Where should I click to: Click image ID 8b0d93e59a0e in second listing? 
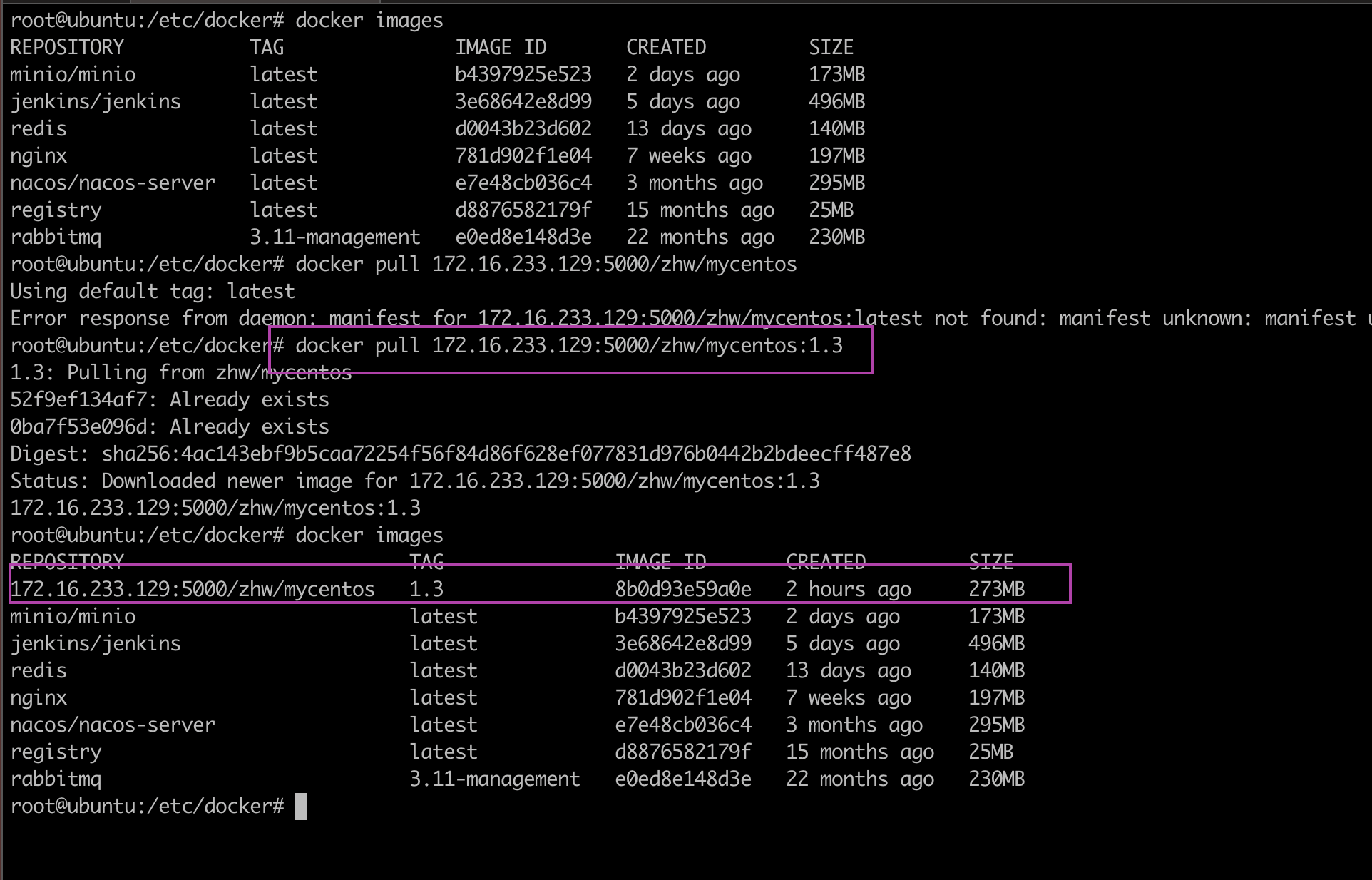tap(682, 589)
